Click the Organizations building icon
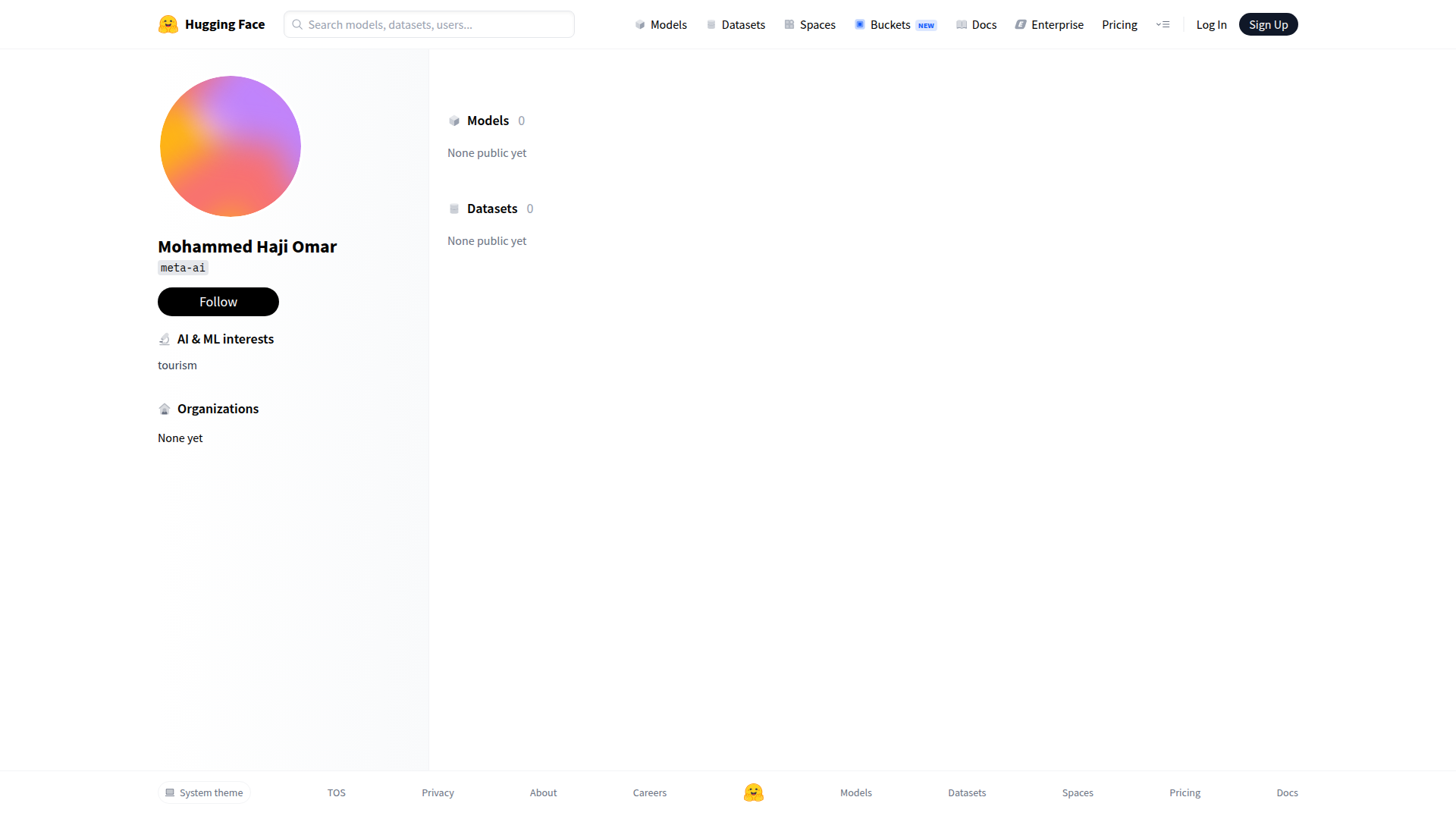Screen dimensions: 1456x819 [165, 409]
